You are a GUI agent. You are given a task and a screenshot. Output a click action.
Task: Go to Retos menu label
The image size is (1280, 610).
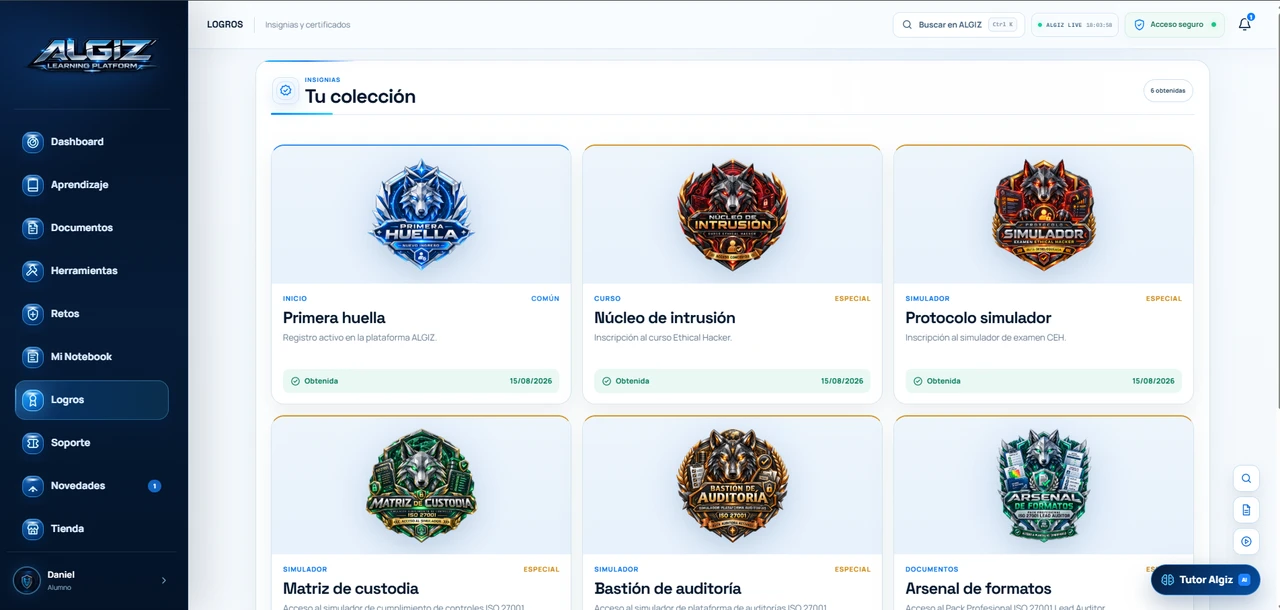pos(65,314)
